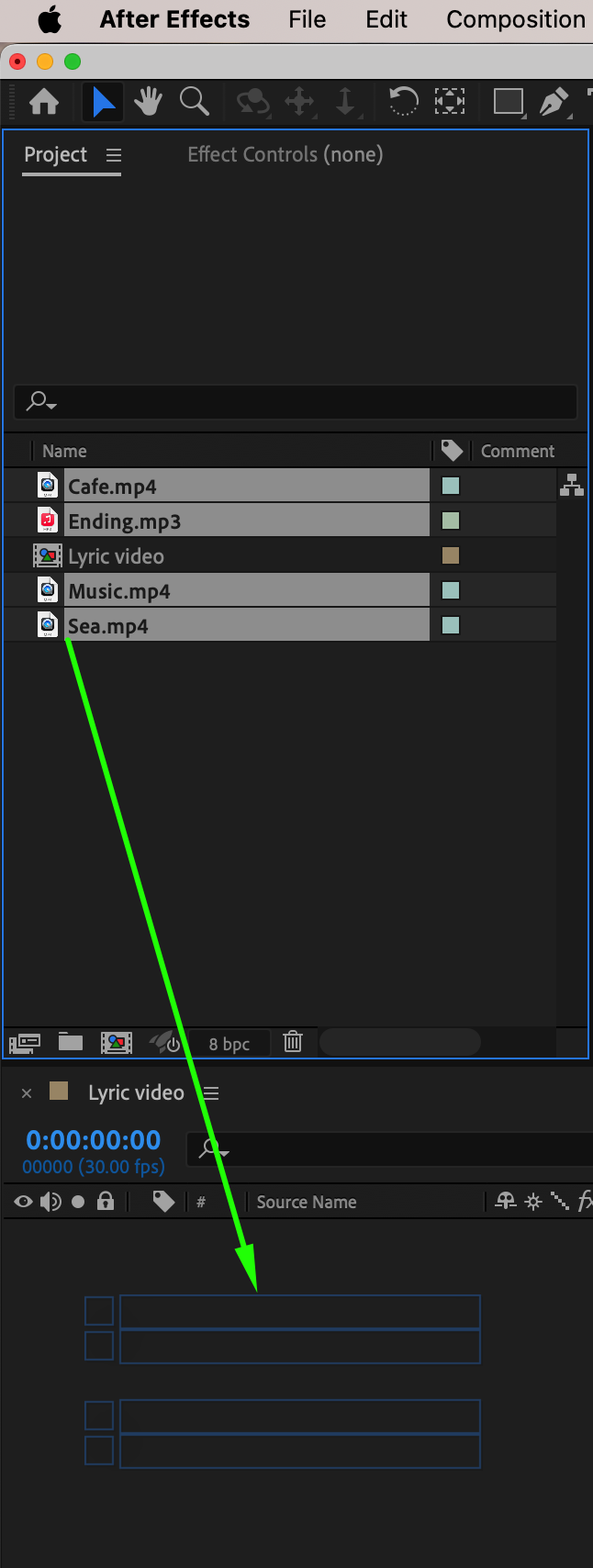Switch to Effect Controls tab
Image resolution: width=593 pixels, height=1568 pixels.
(x=285, y=154)
